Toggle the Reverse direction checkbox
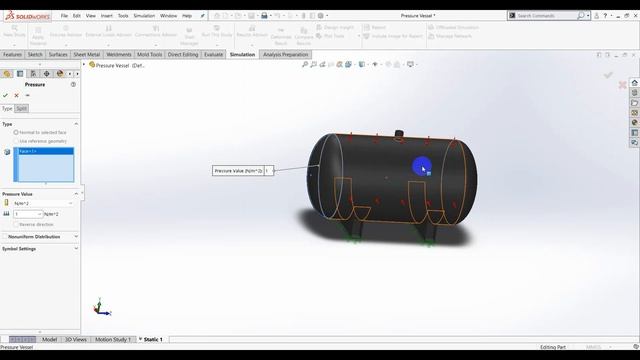The image size is (640, 360). (x=16, y=224)
